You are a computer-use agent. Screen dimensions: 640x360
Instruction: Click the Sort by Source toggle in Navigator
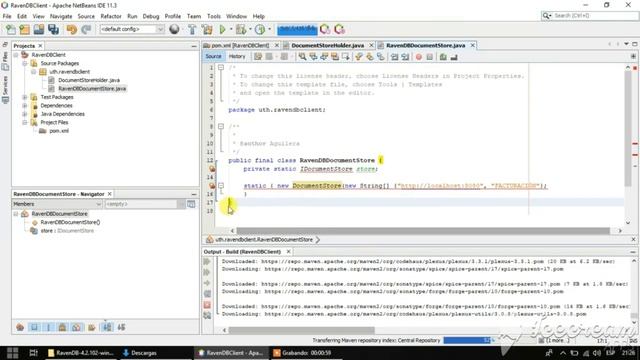point(121,327)
